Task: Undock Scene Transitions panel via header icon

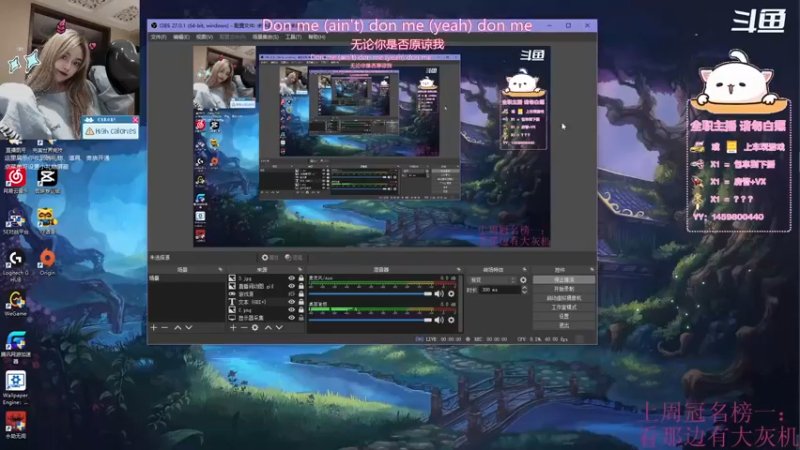Action: click(x=524, y=269)
